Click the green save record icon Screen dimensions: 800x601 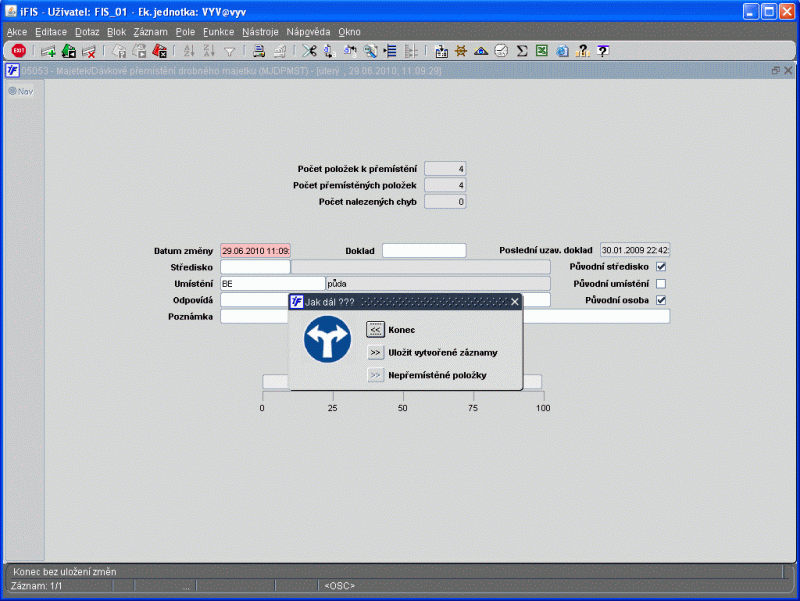coord(68,51)
